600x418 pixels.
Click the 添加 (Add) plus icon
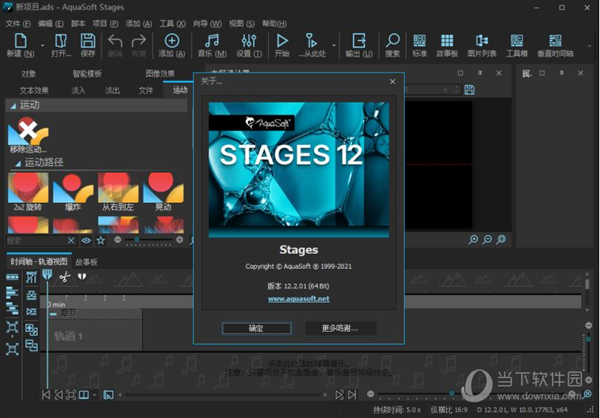pos(172,41)
